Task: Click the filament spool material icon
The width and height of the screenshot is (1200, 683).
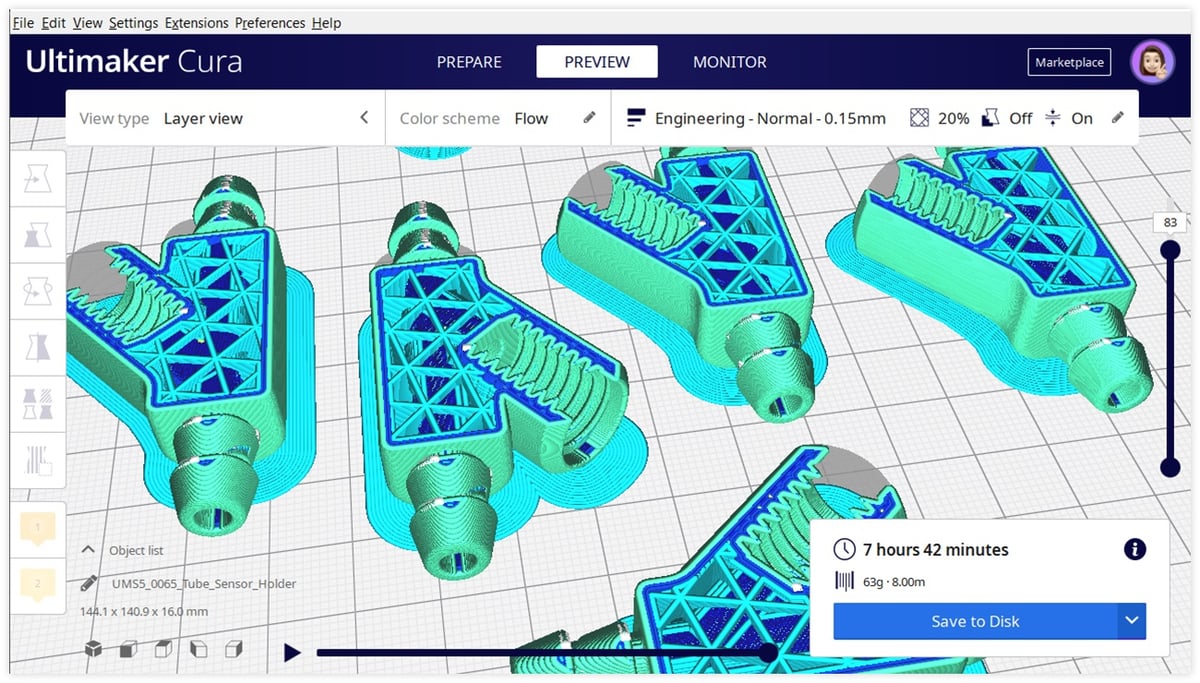Action: [x=845, y=580]
